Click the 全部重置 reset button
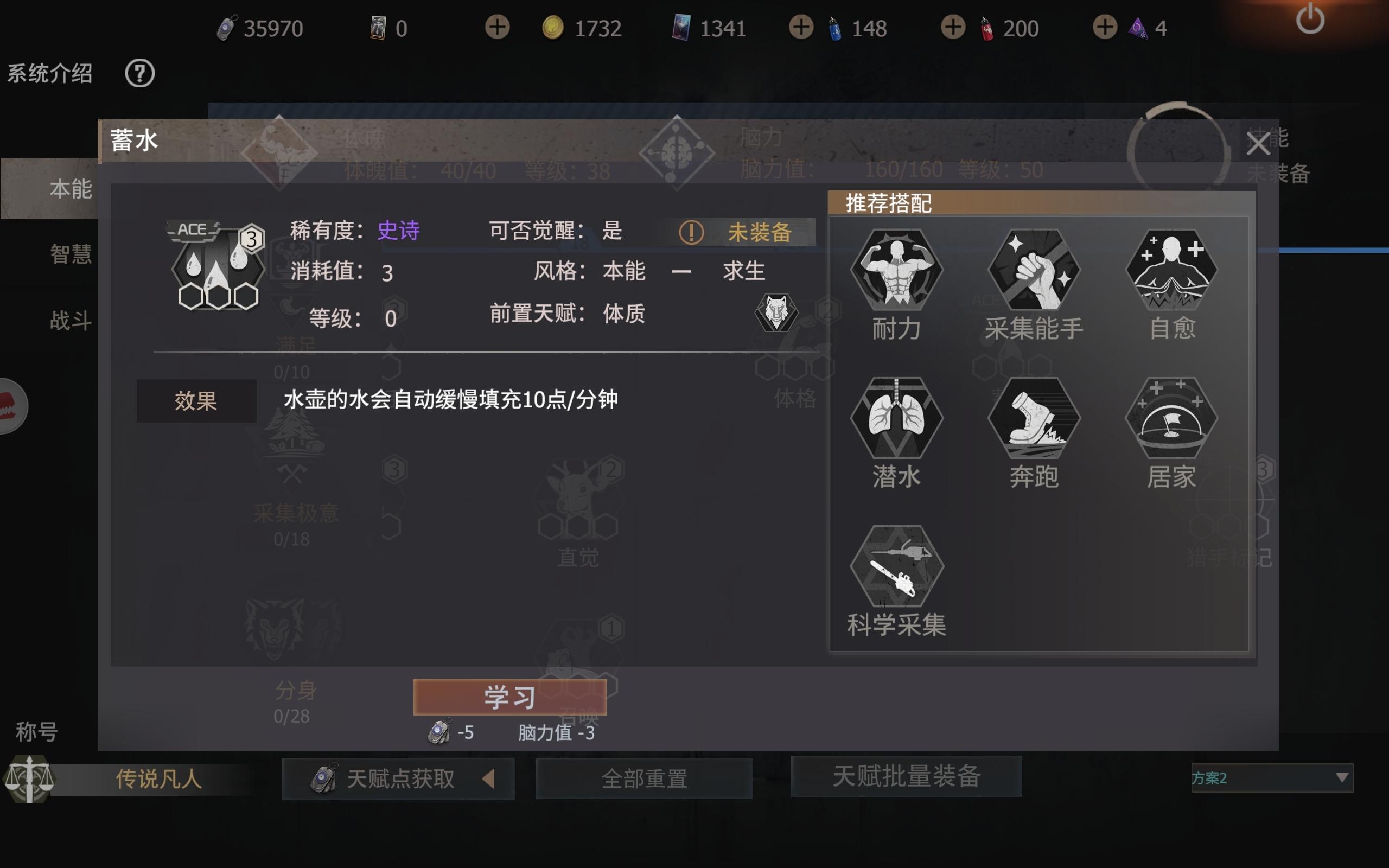 point(644,779)
